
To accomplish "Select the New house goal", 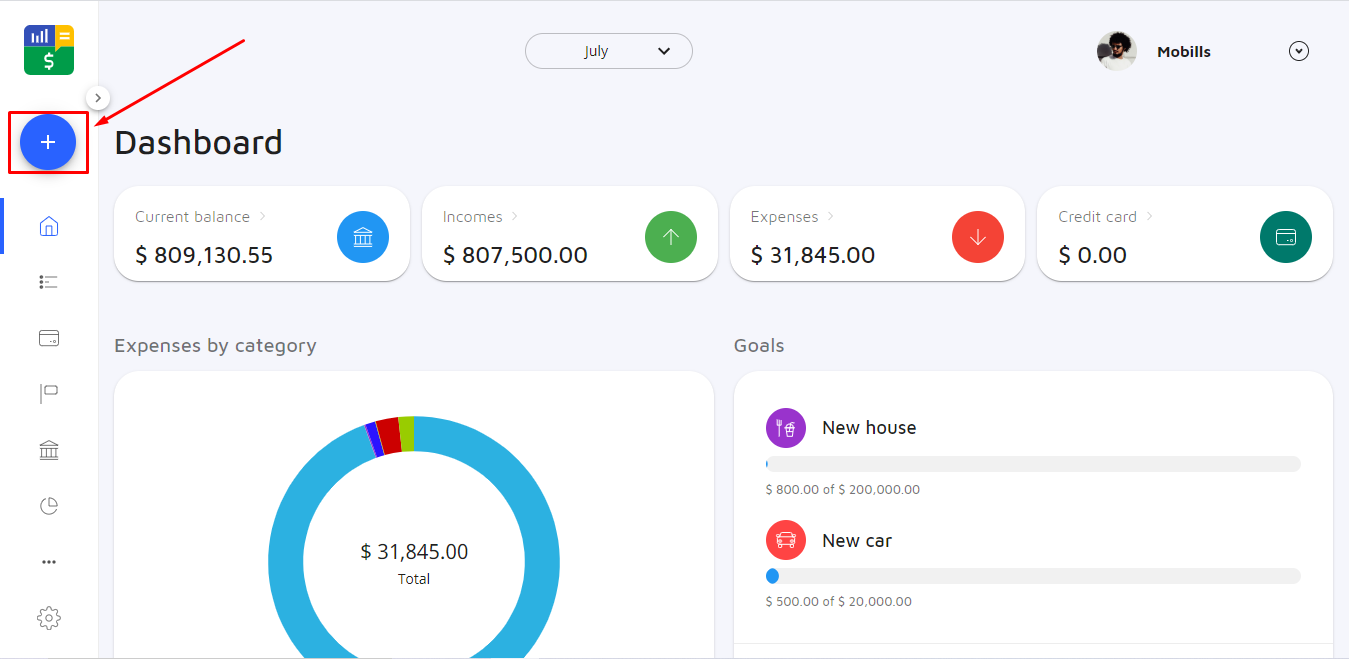I will (868, 428).
